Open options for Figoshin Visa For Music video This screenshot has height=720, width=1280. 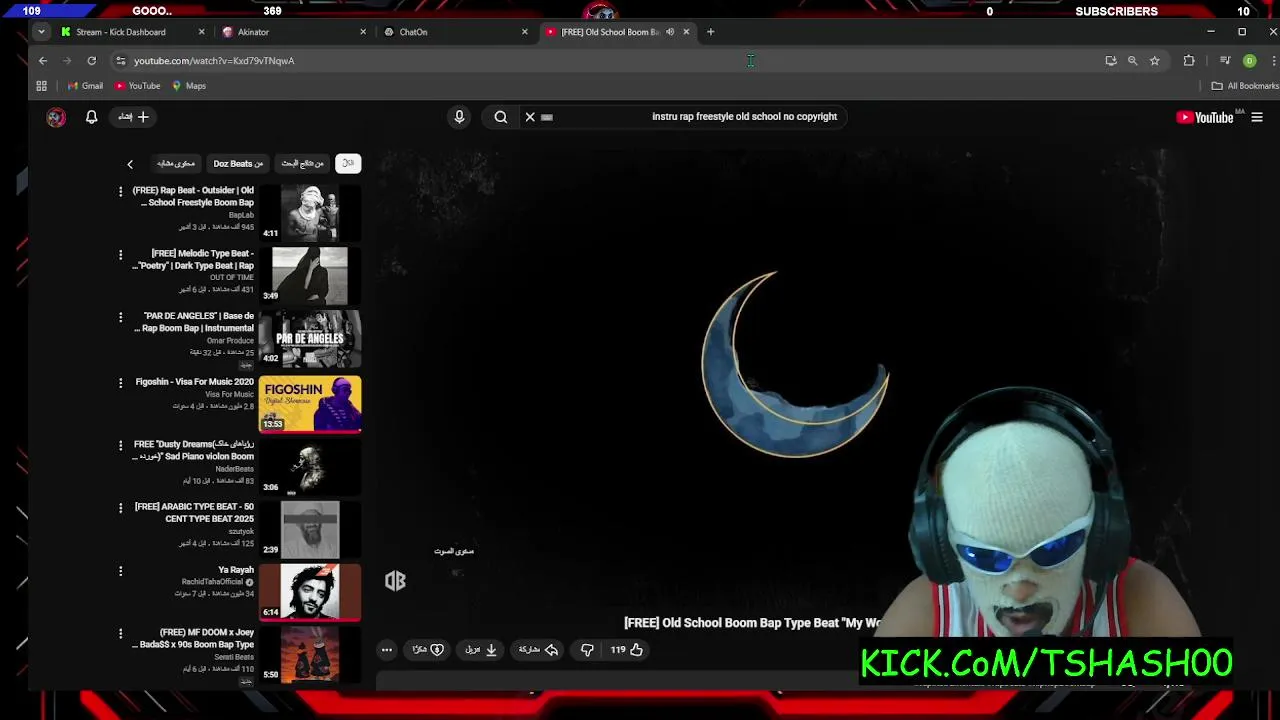pyautogui.click(x=121, y=382)
